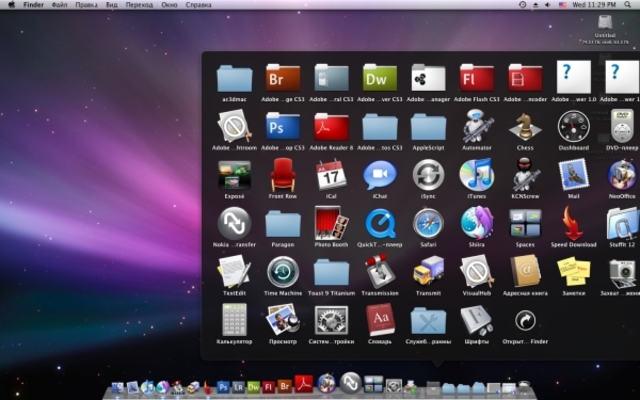Open the Шрифты font book app
640x400 pixels.
(477, 320)
